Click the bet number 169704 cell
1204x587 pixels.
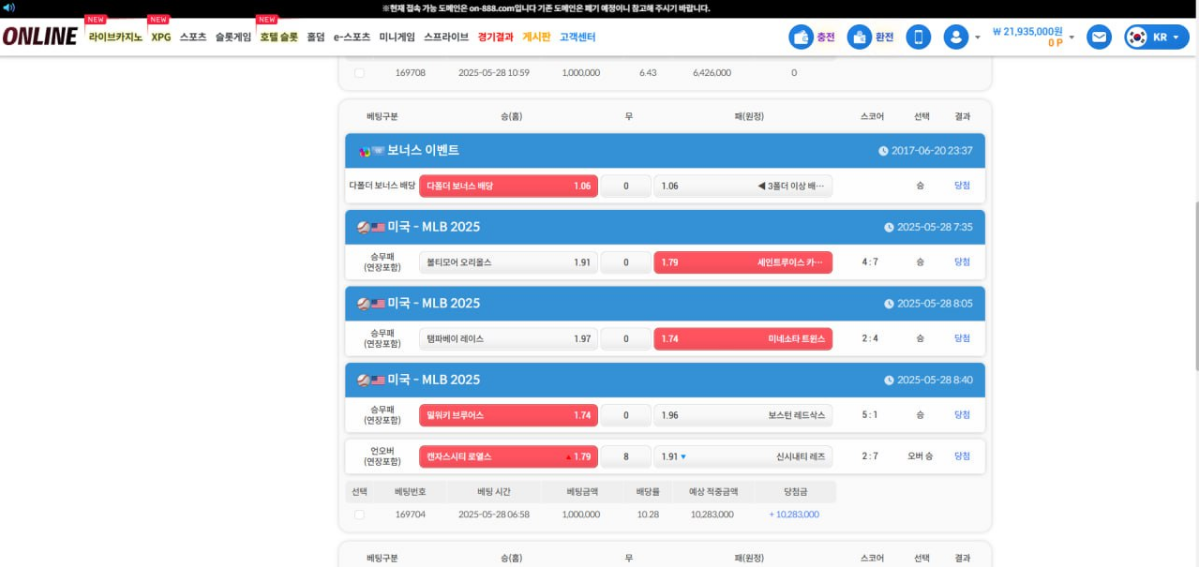tap(410, 514)
